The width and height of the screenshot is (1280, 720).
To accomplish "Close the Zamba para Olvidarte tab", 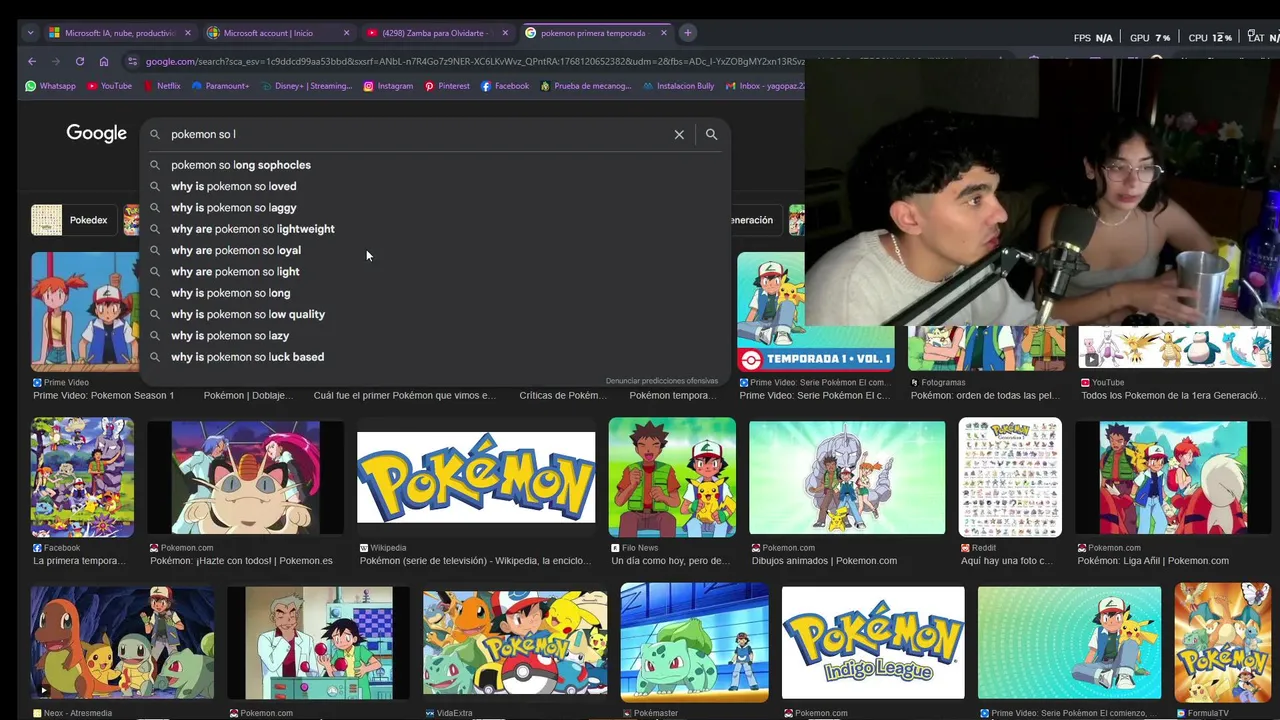I will 504,33.
